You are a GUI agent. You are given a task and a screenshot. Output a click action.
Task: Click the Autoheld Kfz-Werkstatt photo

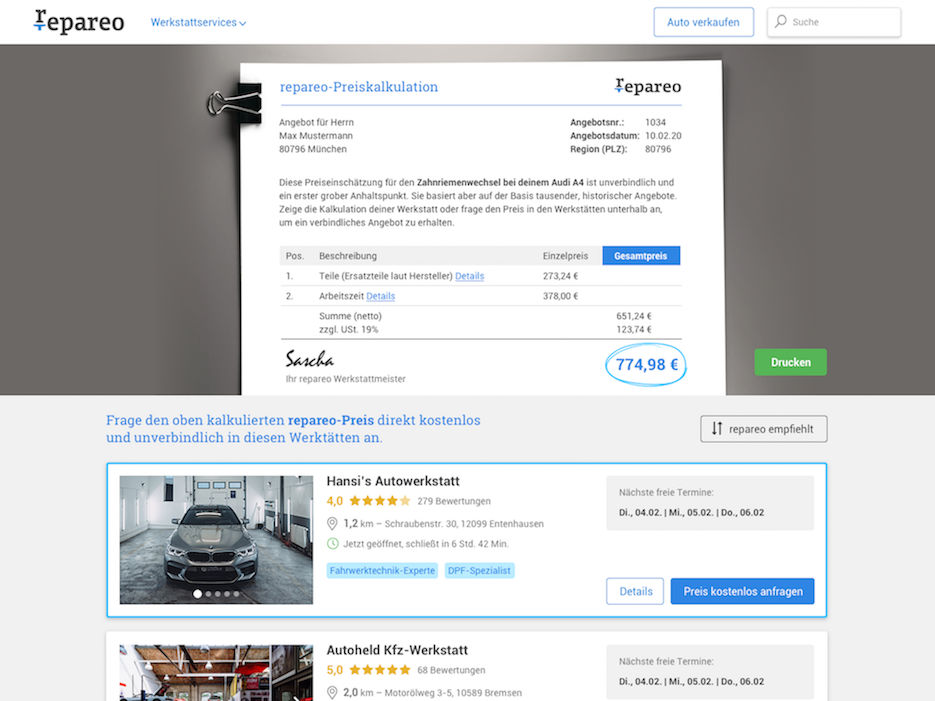coord(216,672)
